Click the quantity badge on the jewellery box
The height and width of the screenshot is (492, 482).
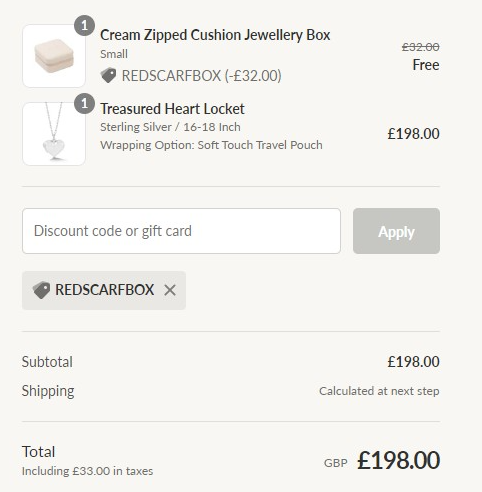[84, 26]
